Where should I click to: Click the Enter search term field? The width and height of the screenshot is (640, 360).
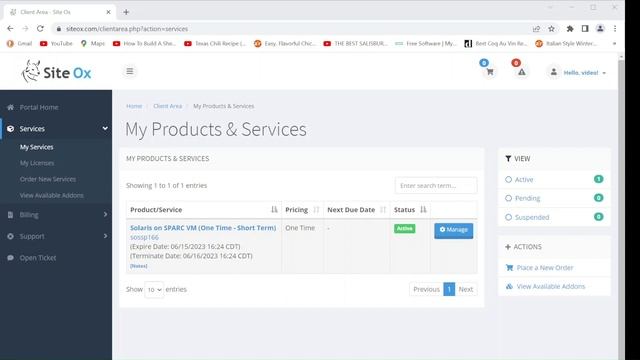coord(436,186)
